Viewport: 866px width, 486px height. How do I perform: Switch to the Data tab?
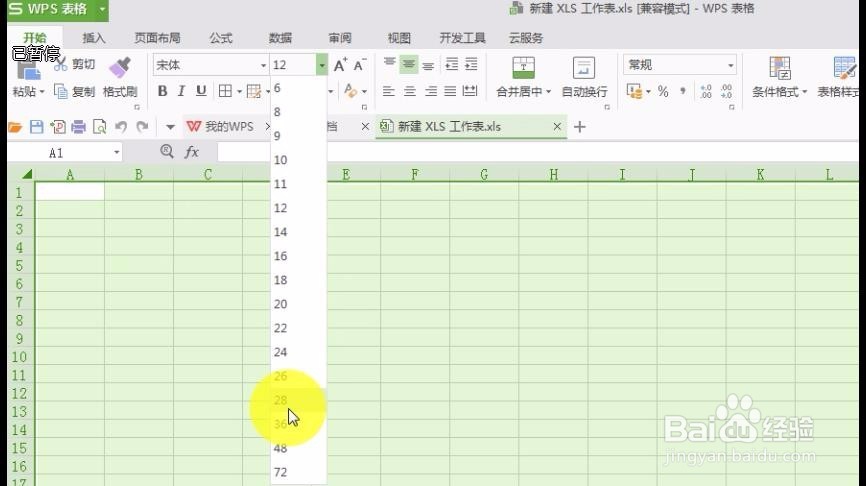click(281, 38)
